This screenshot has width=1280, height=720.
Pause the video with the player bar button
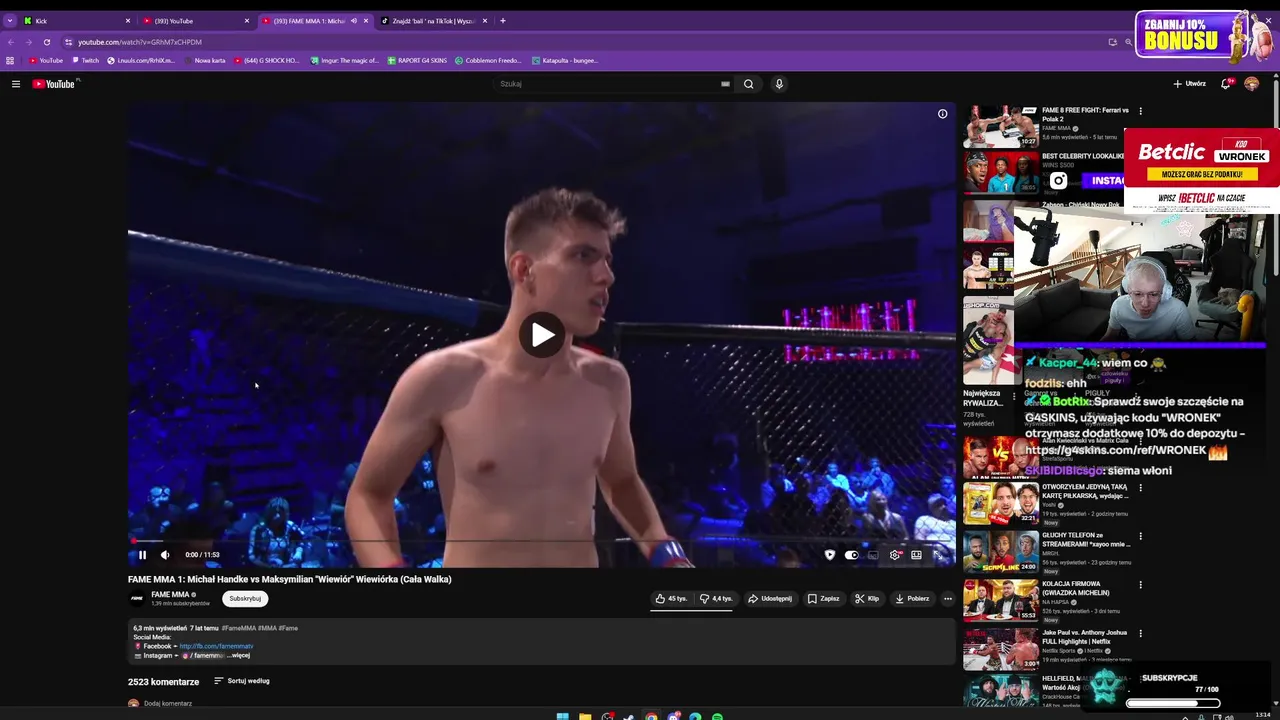[x=142, y=555]
